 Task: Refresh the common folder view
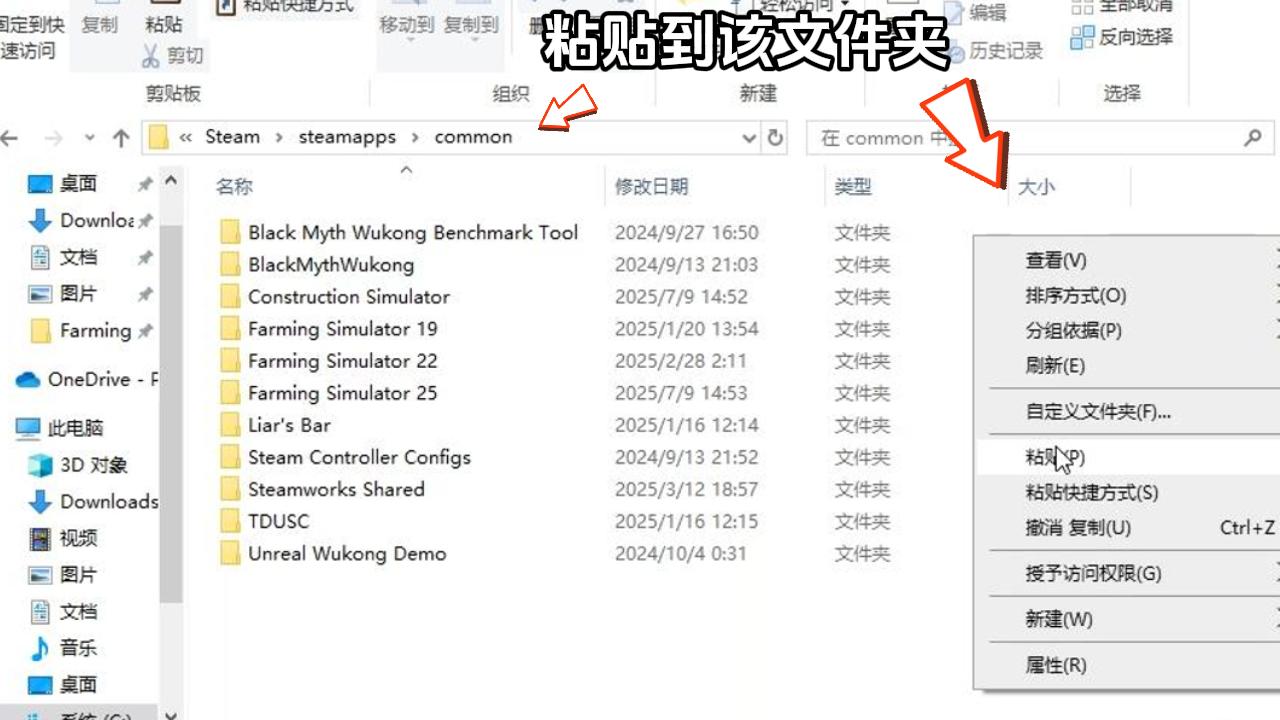coord(775,138)
